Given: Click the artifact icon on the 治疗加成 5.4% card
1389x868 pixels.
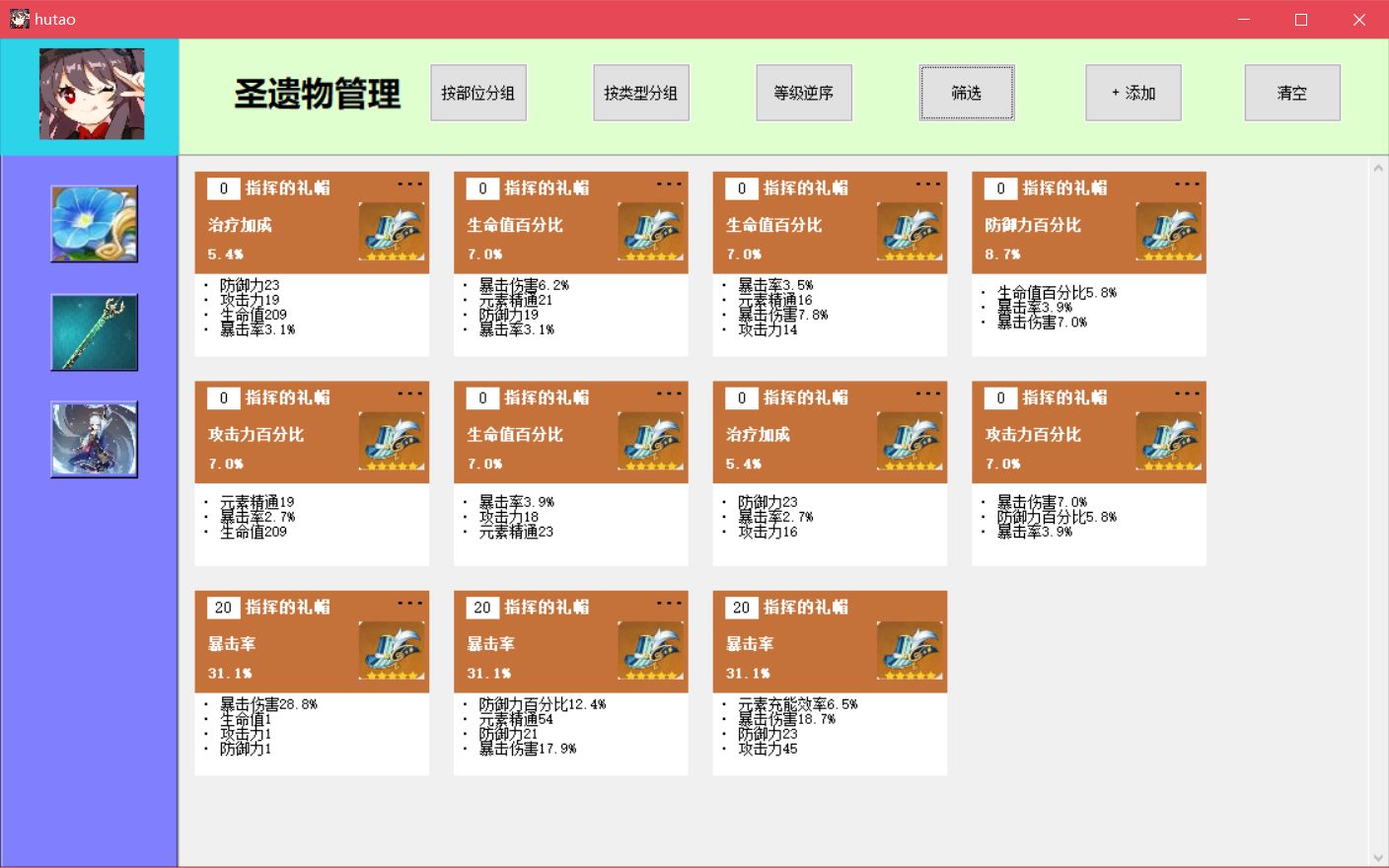Looking at the screenshot, I should click(x=392, y=231).
